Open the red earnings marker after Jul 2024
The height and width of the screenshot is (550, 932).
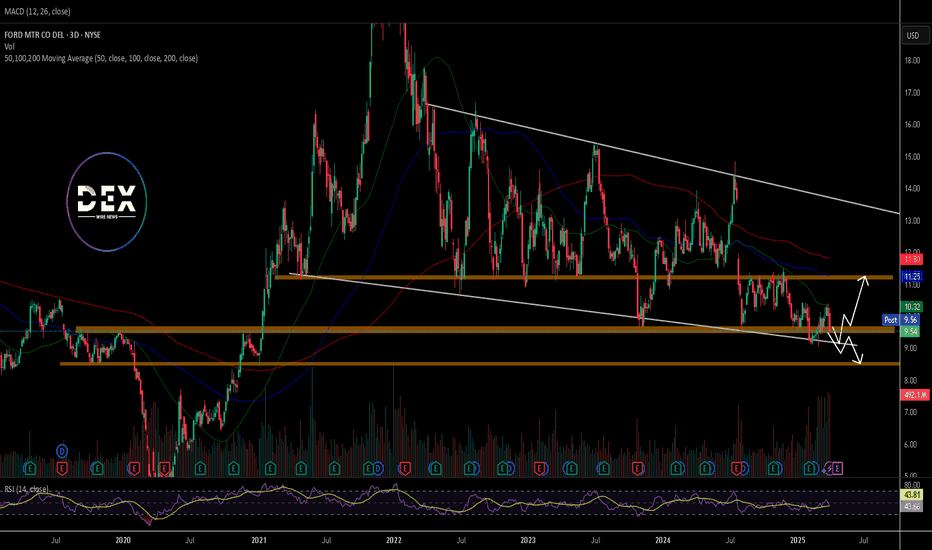tap(737, 469)
